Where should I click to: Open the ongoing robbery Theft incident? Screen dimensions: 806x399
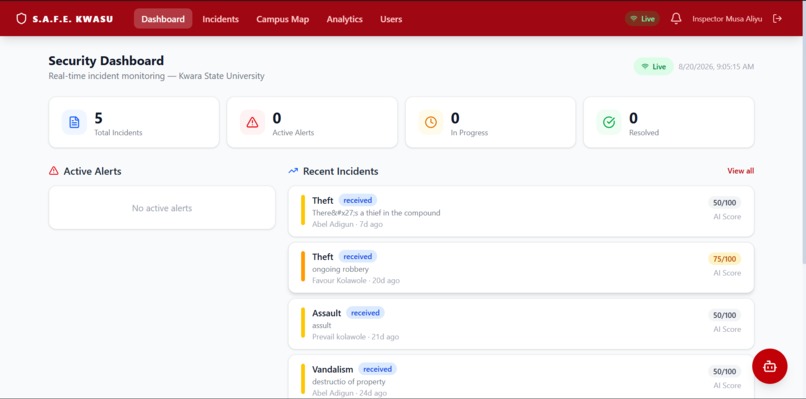pos(521,267)
